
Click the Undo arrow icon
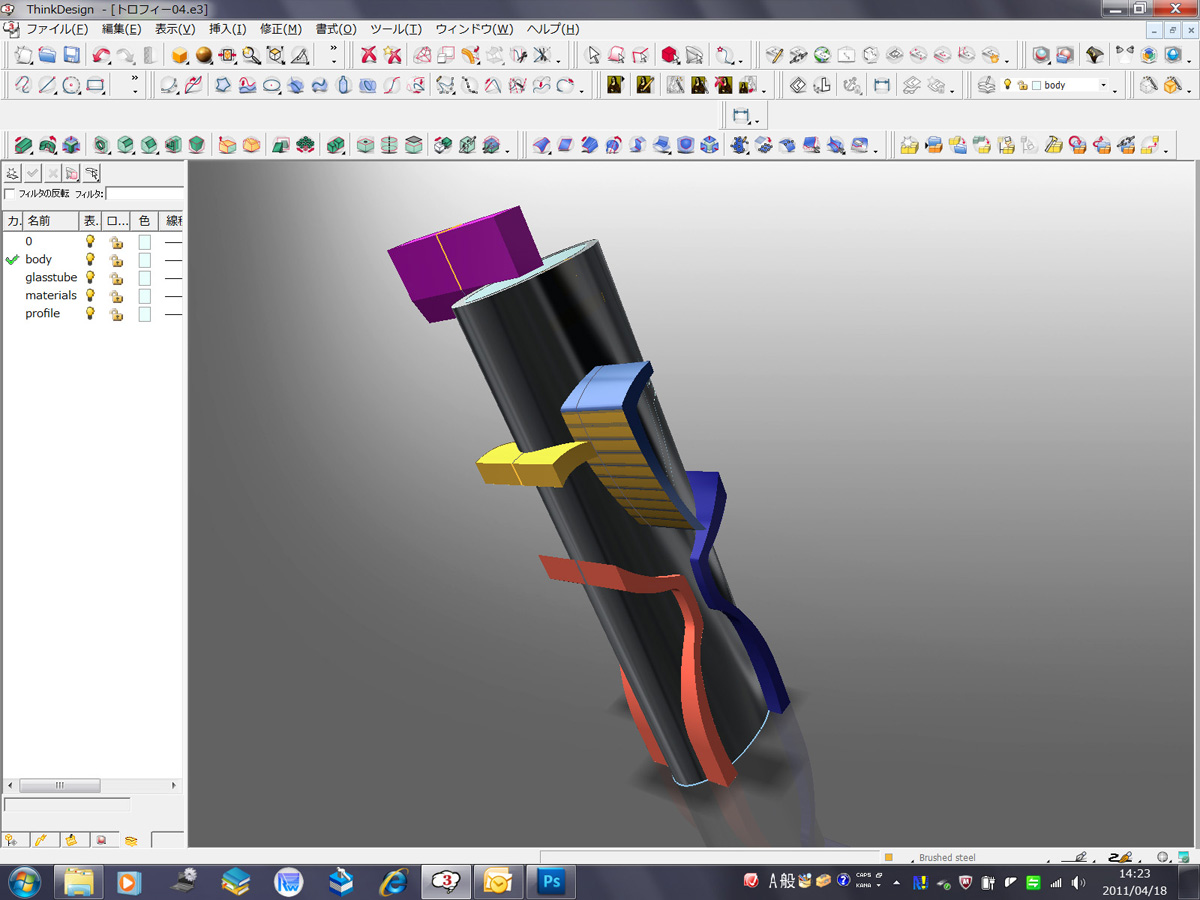(x=101, y=55)
